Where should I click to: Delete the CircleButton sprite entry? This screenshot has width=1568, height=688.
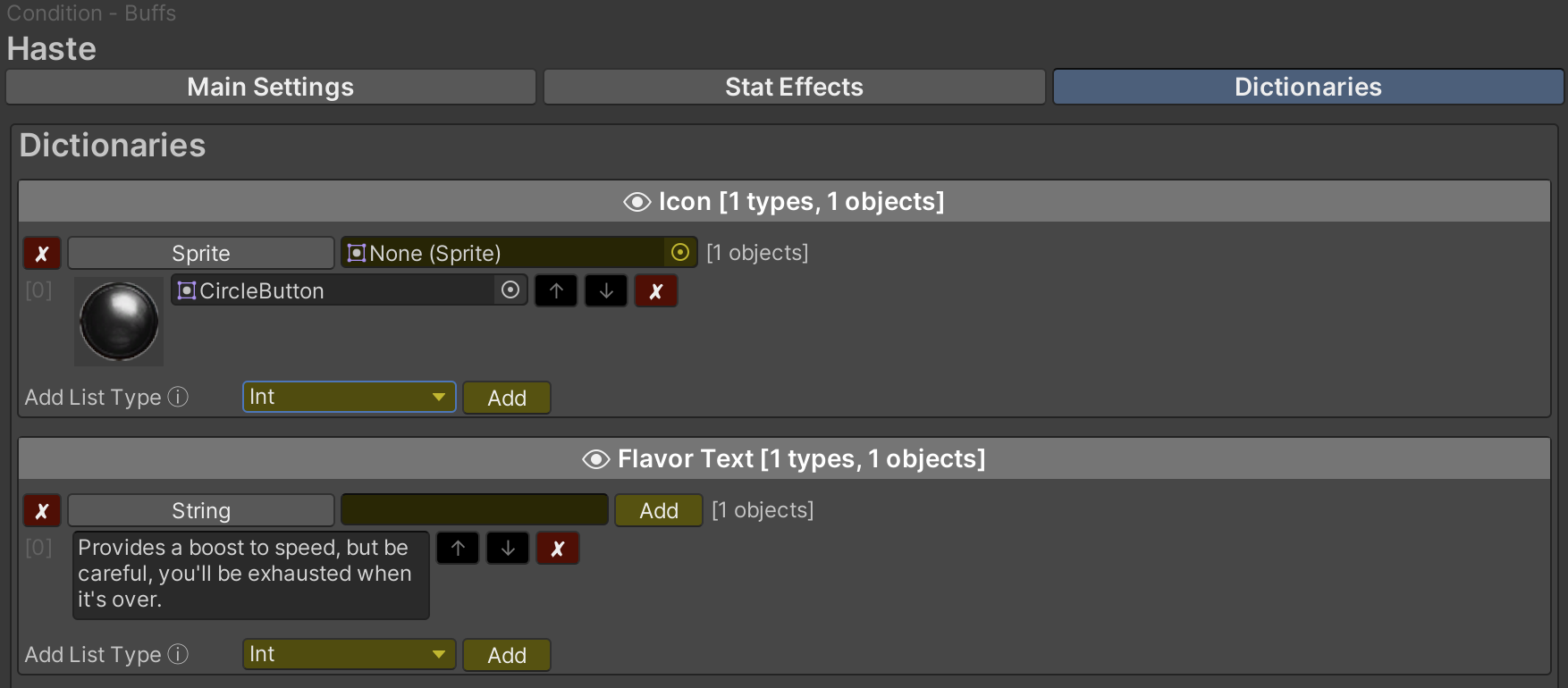[656, 291]
